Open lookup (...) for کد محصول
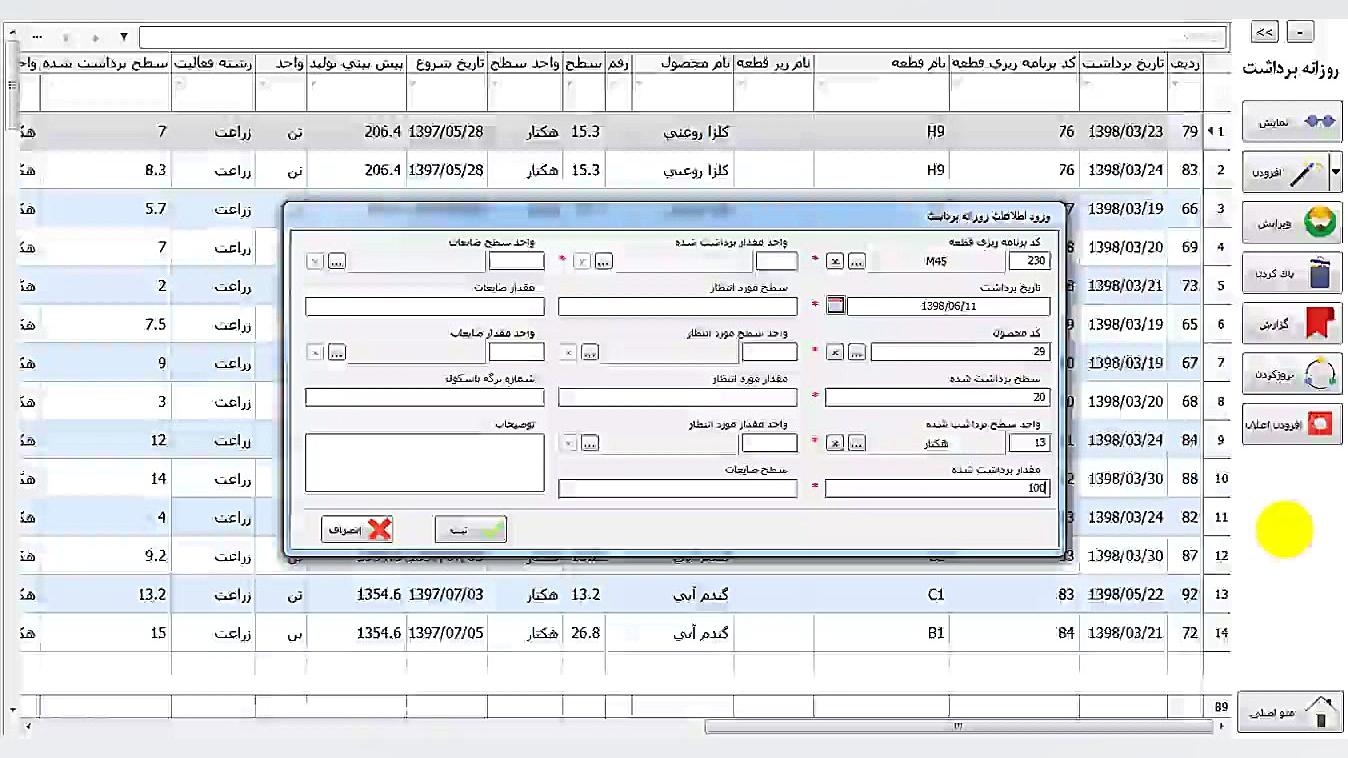This screenshot has height=758, width=1348. [x=857, y=352]
